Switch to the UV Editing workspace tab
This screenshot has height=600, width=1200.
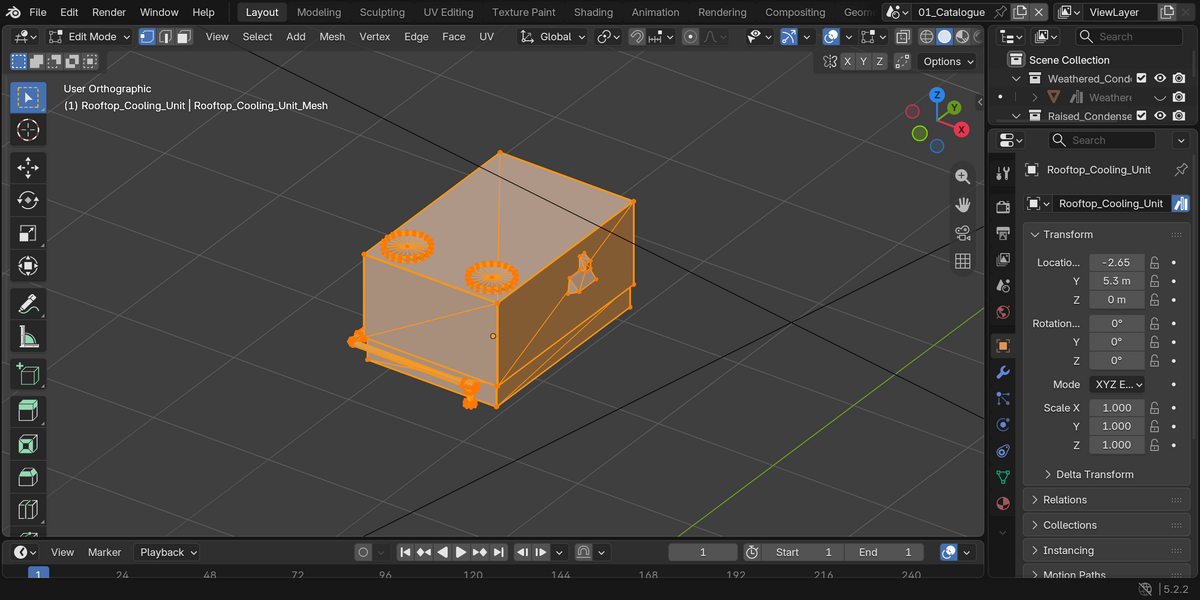point(448,12)
